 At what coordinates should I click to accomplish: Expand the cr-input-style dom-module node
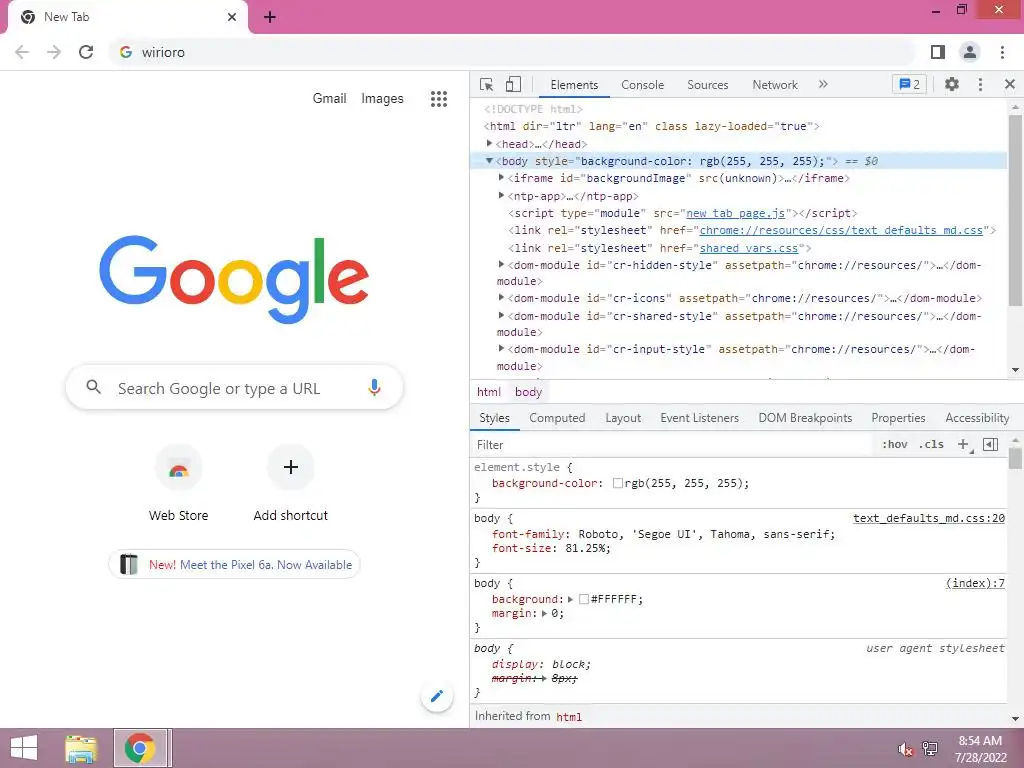point(501,349)
